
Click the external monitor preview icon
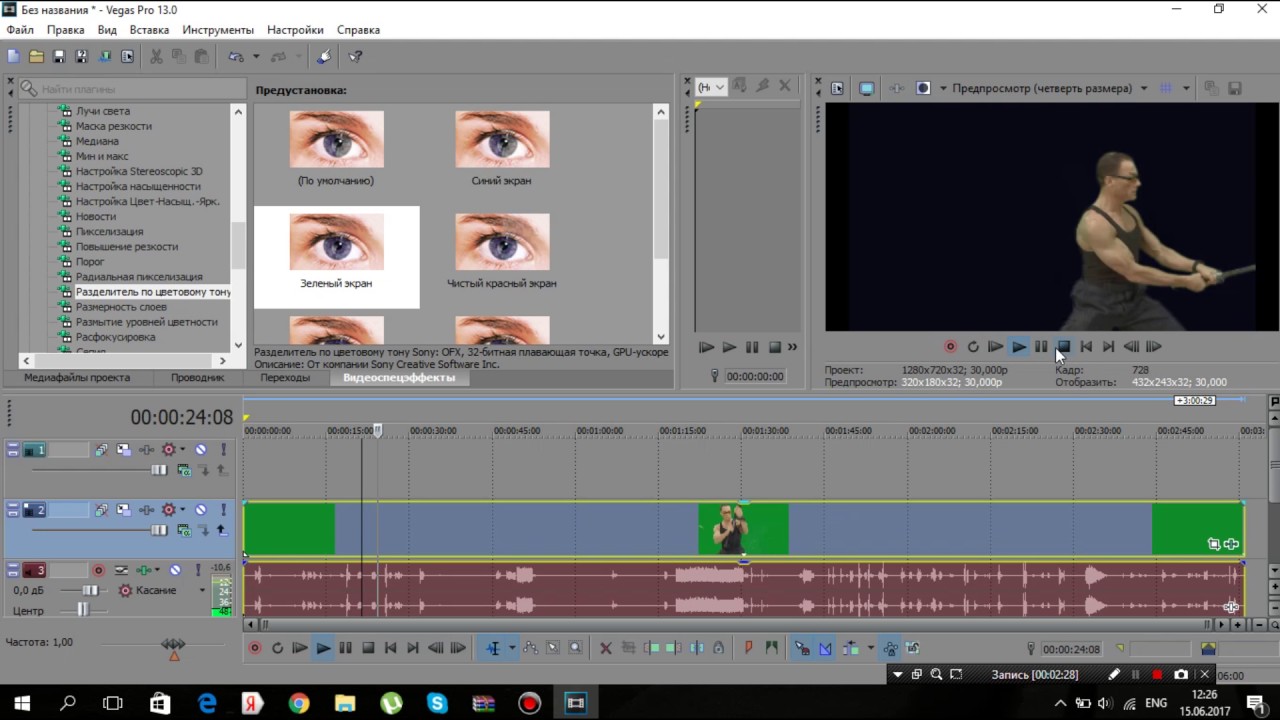click(x=866, y=88)
